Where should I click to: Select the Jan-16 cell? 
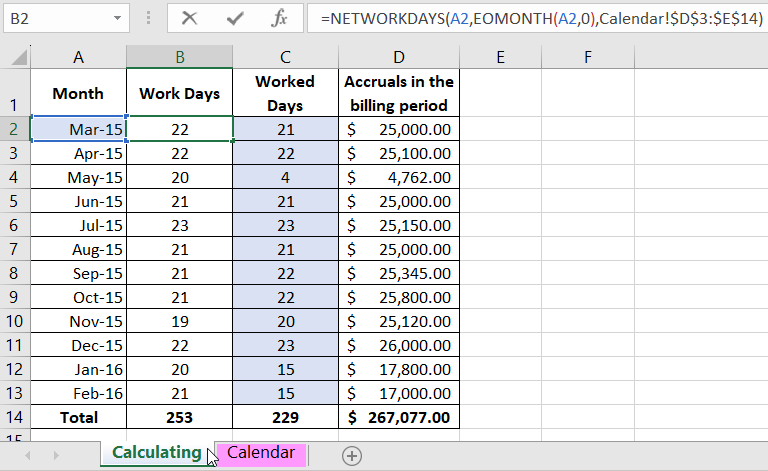78,369
